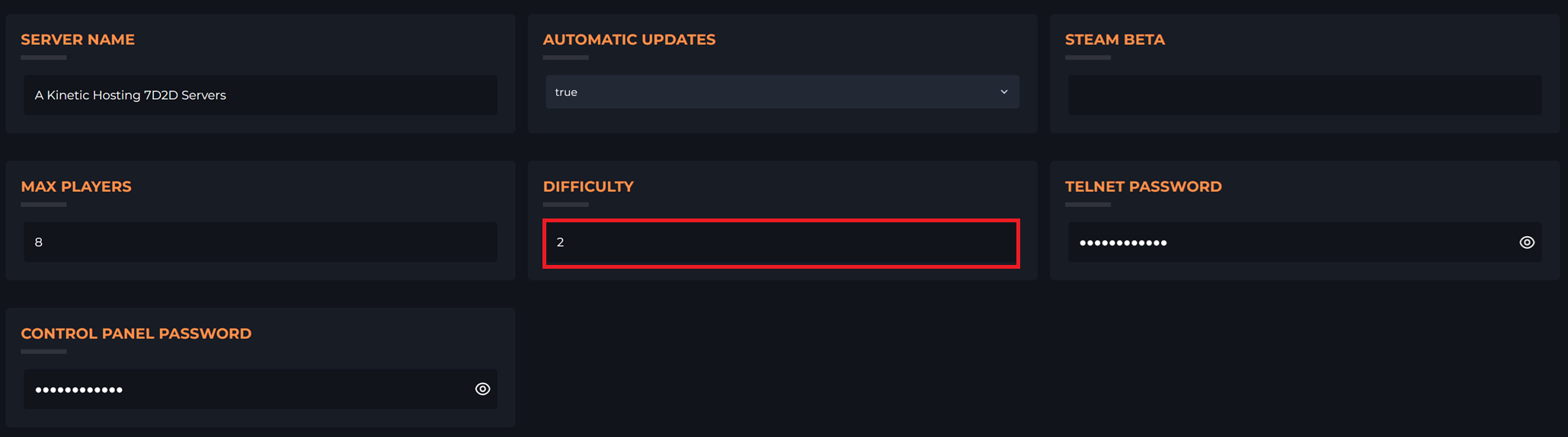Image resolution: width=1568 pixels, height=437 pixels.
Task: Click the DIFFICULTY heading label
Action: [x=588, y=187]
